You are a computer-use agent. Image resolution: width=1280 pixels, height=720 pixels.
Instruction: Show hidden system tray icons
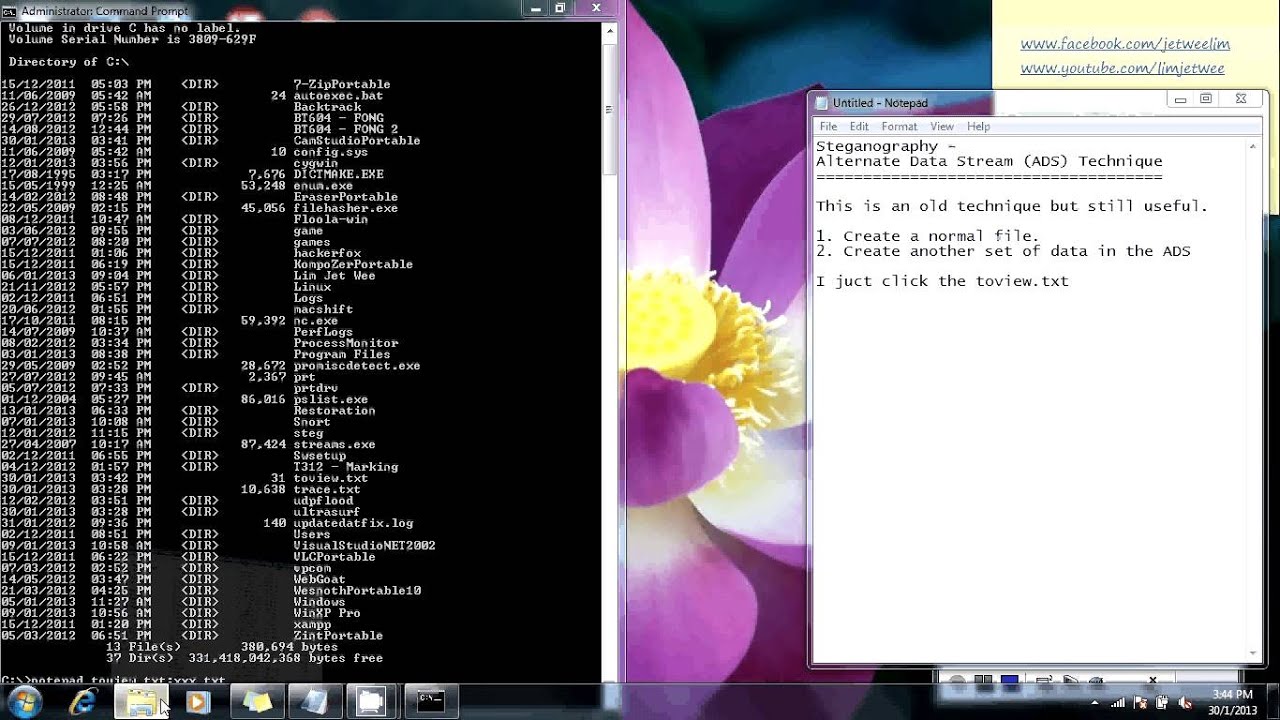[x=1094, y=702]
